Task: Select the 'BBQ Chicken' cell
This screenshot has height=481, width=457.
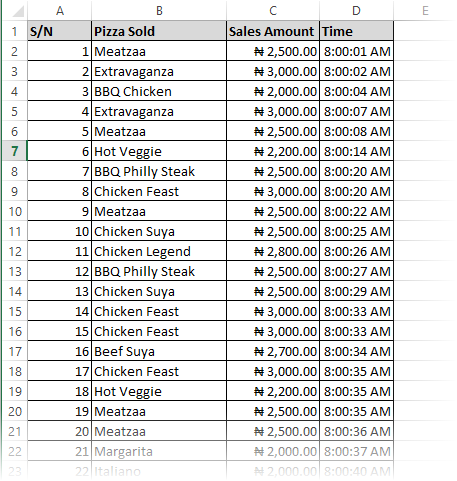Action: [x=159, y=91]
